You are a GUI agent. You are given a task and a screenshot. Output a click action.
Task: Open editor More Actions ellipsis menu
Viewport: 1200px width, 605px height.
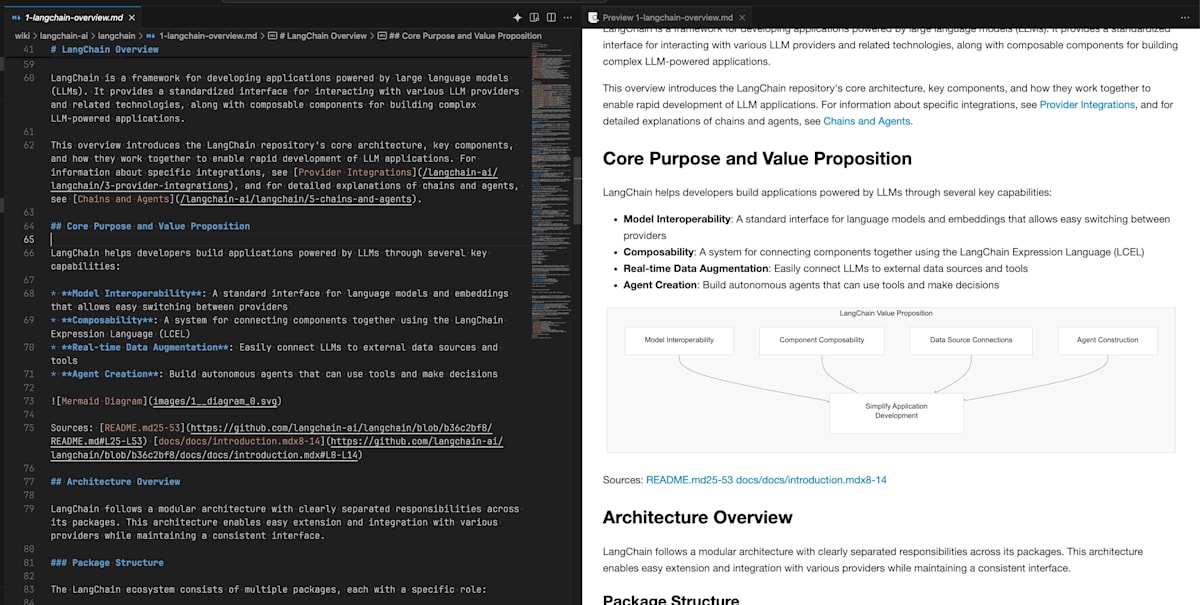[x=567, y=17]
